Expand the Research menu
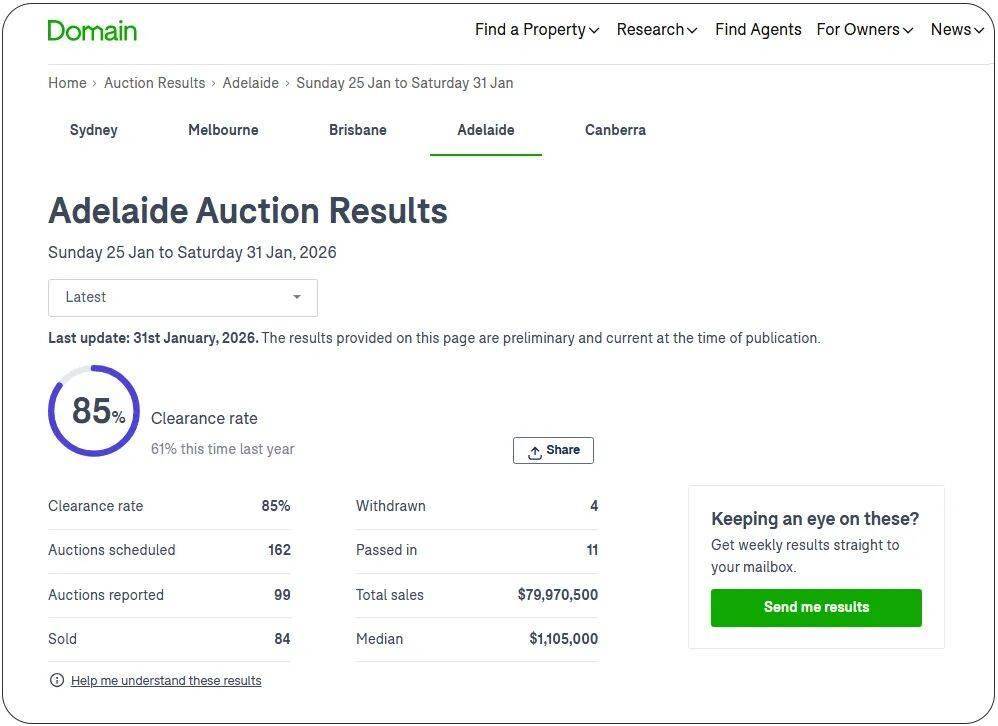The image size is (998, 726). (x=657, y=30)
